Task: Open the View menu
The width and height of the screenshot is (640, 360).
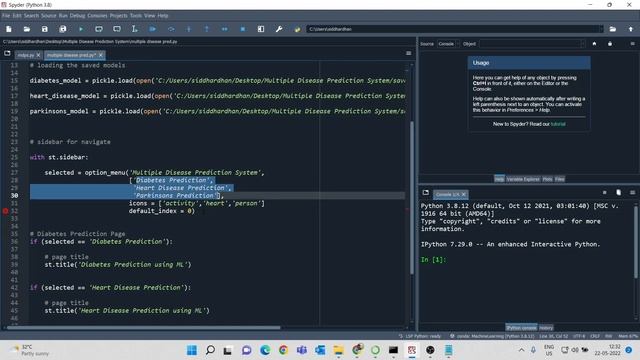Action: (x=149, y=16)
